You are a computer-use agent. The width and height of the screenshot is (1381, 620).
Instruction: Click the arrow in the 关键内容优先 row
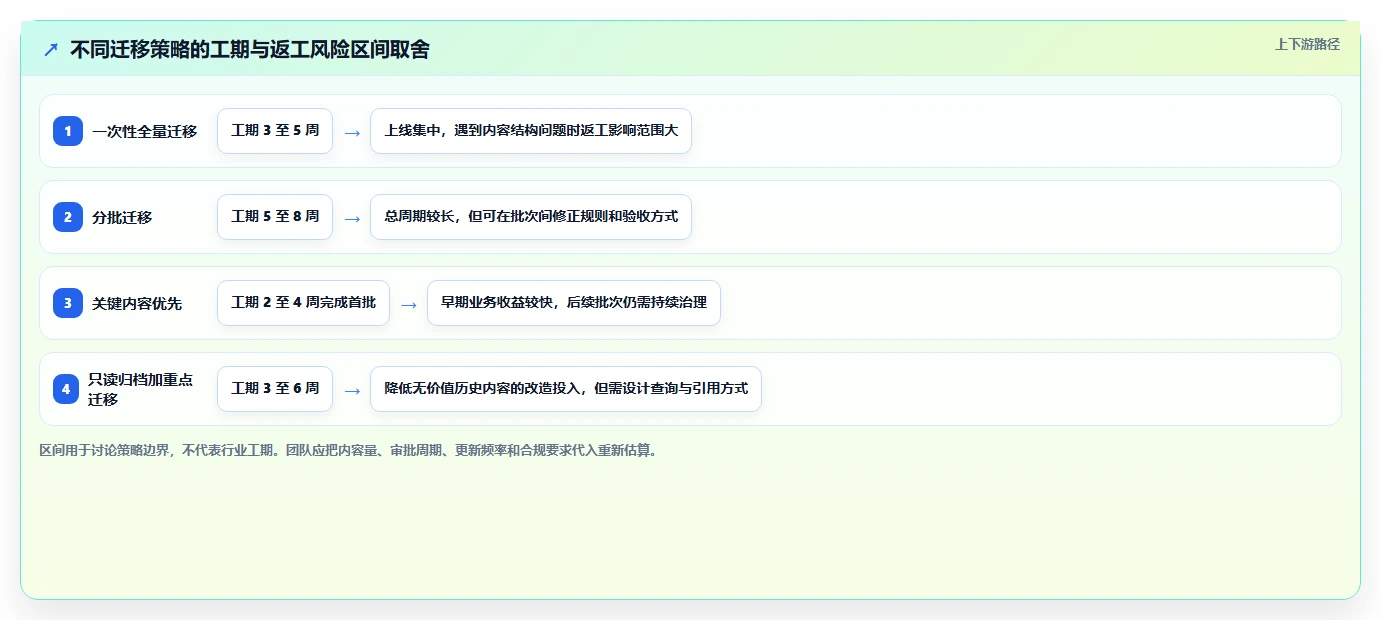(x=409, y=304)
